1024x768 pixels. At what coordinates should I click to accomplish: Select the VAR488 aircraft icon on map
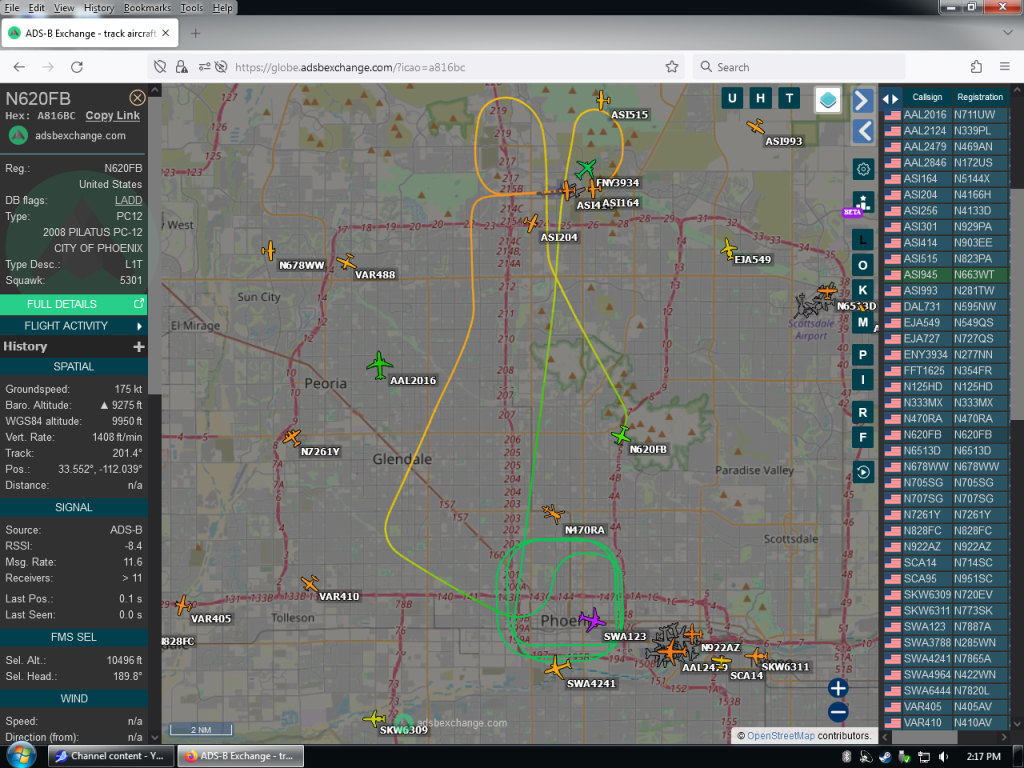pyautogui.click(x=346, y=262)
